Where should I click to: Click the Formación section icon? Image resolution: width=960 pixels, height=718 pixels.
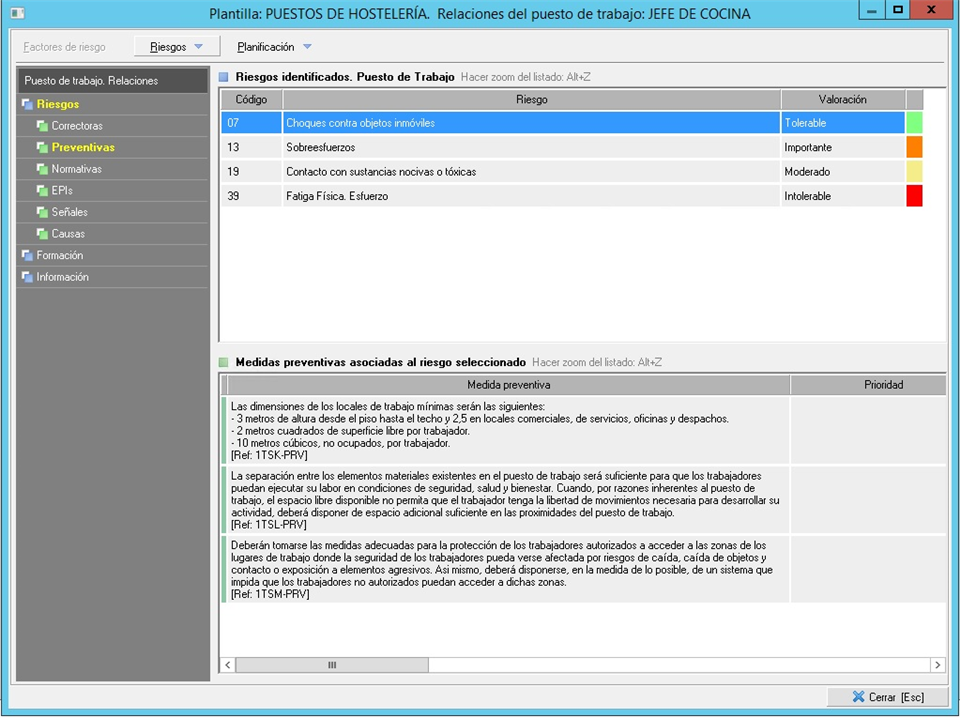click(27, 255)
